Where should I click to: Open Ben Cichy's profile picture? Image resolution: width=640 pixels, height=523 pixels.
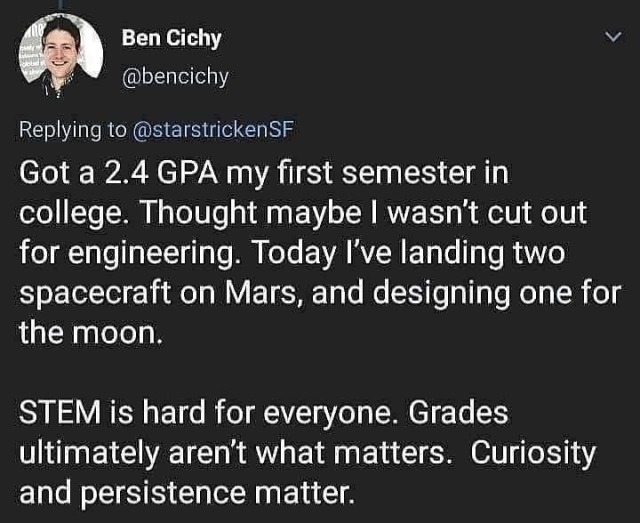pyautogui.click(x=62, y=56)
